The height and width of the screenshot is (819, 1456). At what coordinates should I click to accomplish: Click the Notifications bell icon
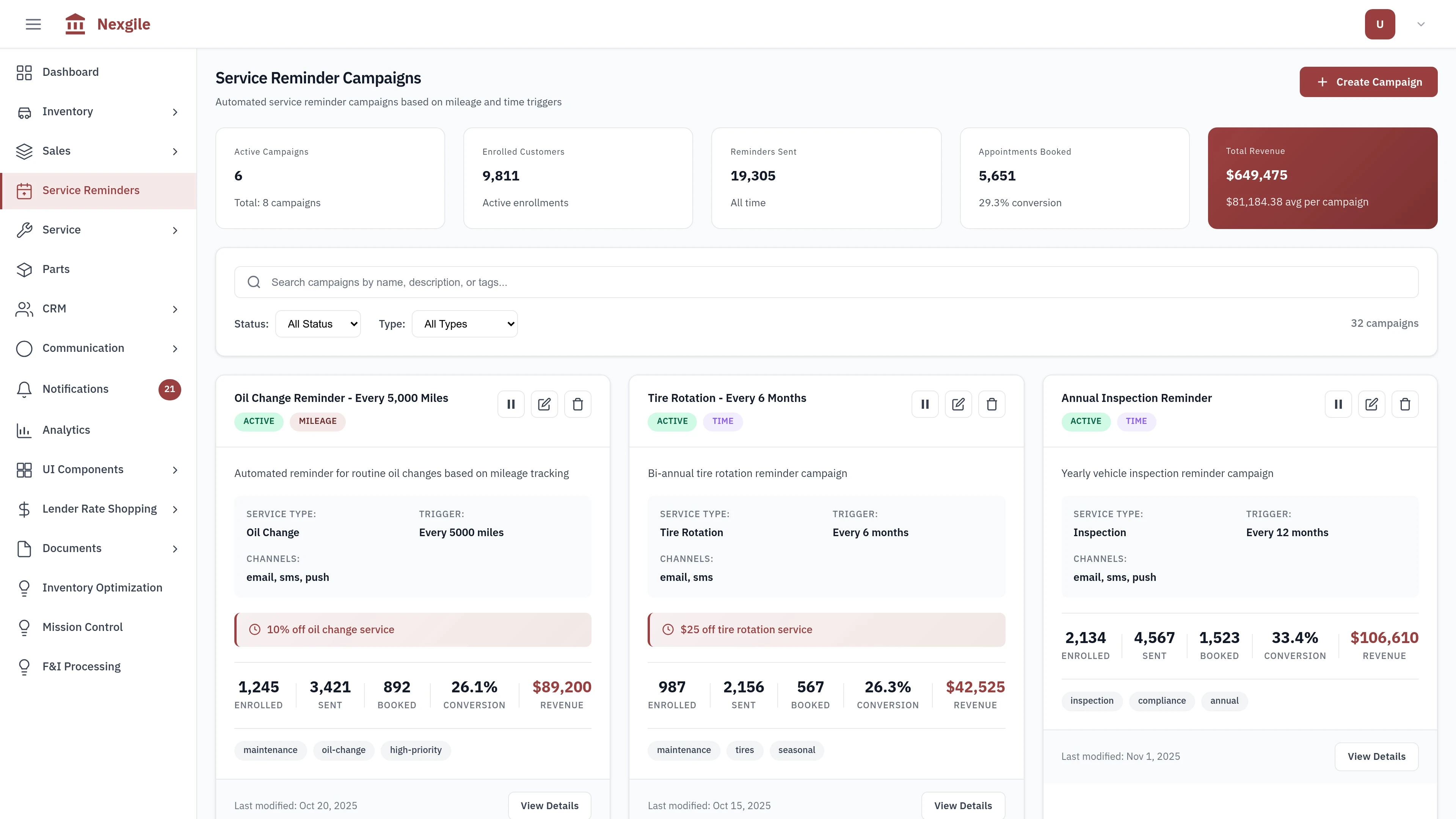24,389
